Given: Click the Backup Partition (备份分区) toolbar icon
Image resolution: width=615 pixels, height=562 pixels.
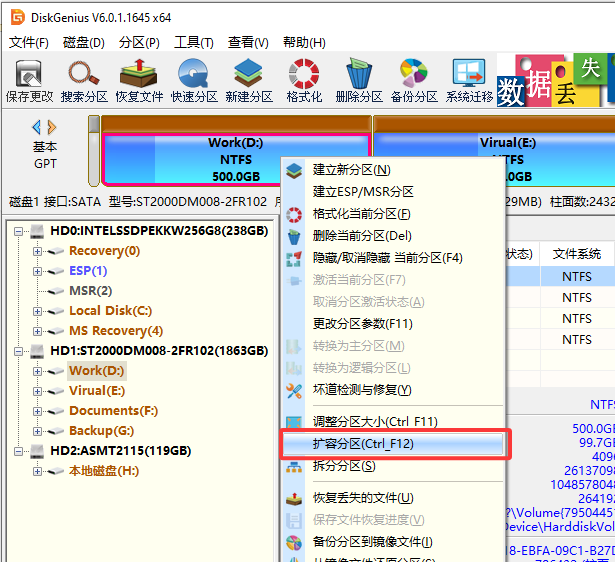Looking at the screenshot, I should pos(414,80).
